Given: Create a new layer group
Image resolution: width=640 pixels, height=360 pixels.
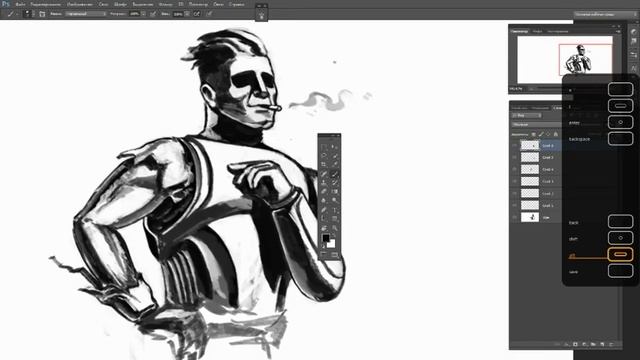Looking at the screenshot, I should (593, 344).
